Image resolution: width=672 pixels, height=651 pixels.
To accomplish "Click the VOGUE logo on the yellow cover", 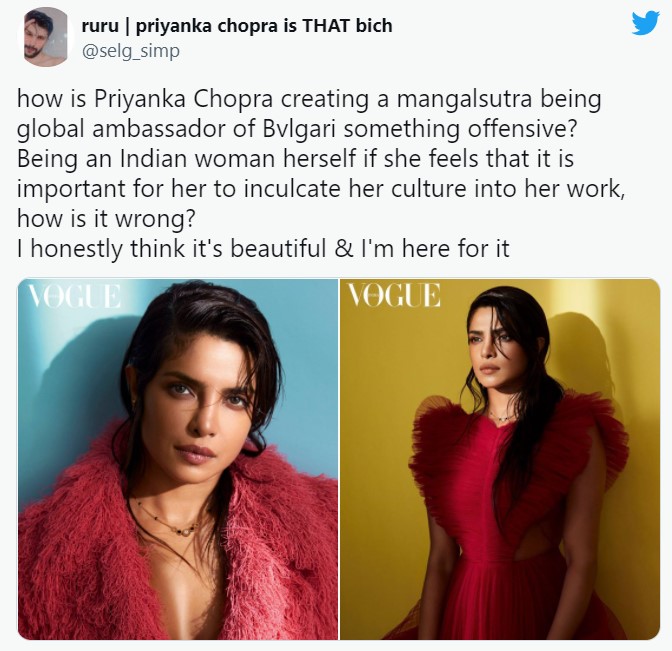I will [393, 295].
